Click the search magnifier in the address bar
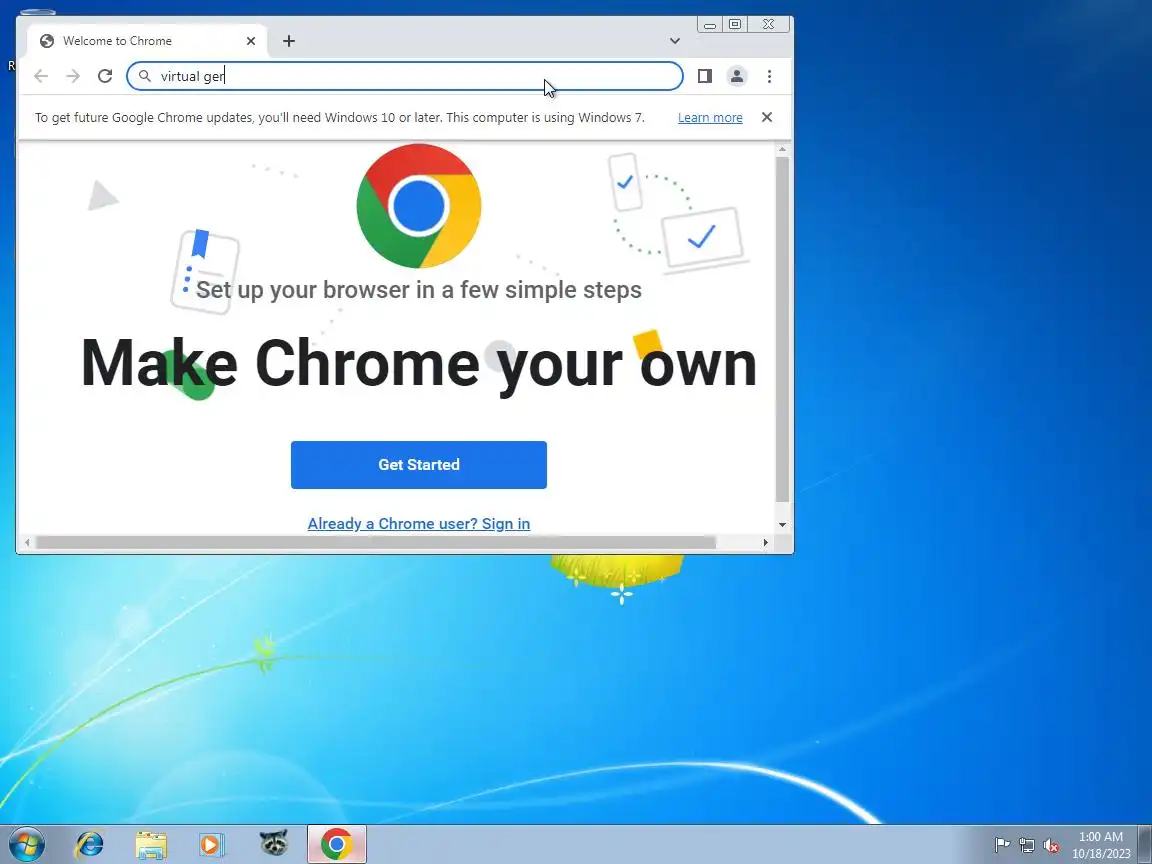Screen dimensions: 1152x864 tap(145, 76)
